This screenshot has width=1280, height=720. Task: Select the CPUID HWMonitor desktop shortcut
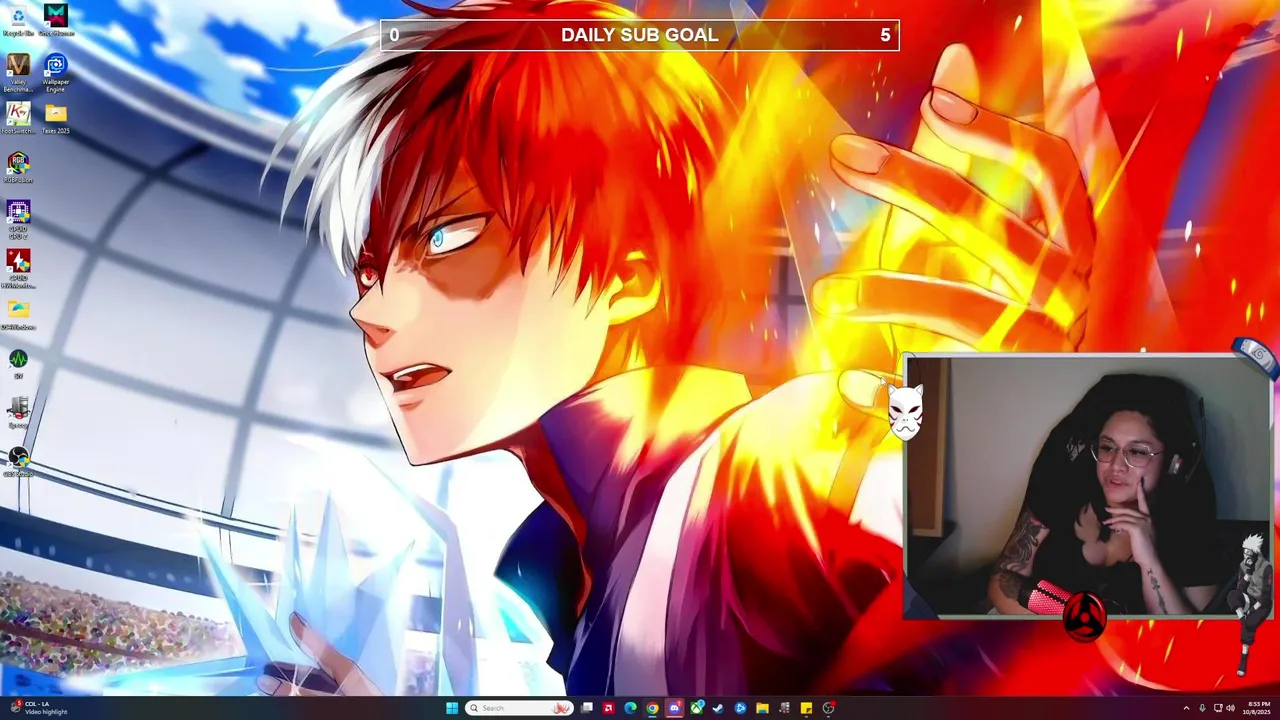[x=18, y=268]
